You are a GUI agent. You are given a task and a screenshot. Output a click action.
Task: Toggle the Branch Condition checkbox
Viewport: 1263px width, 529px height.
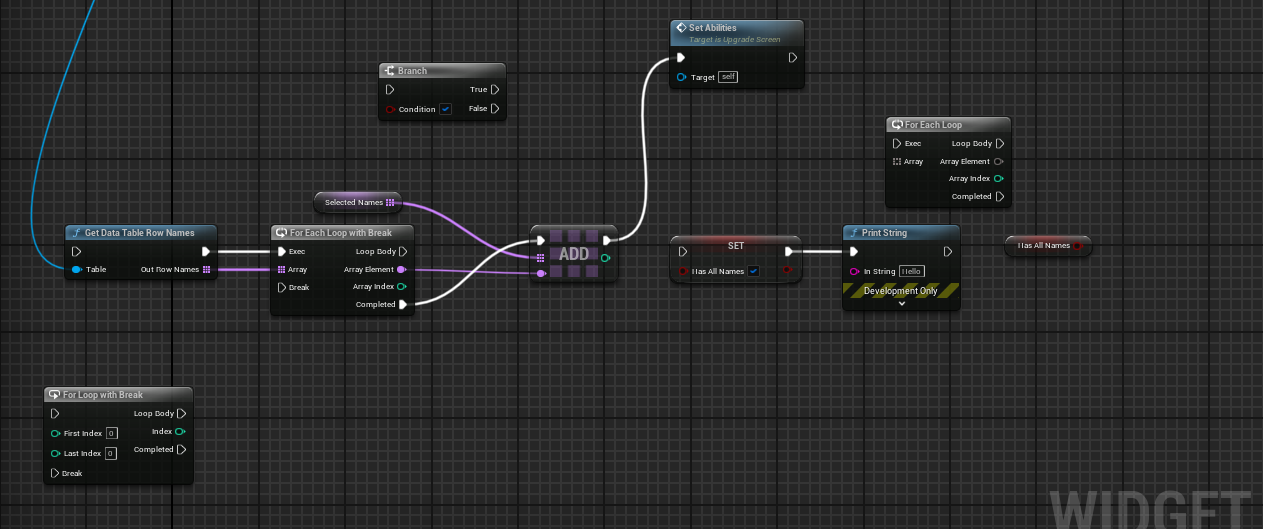(x=445, y=109)
